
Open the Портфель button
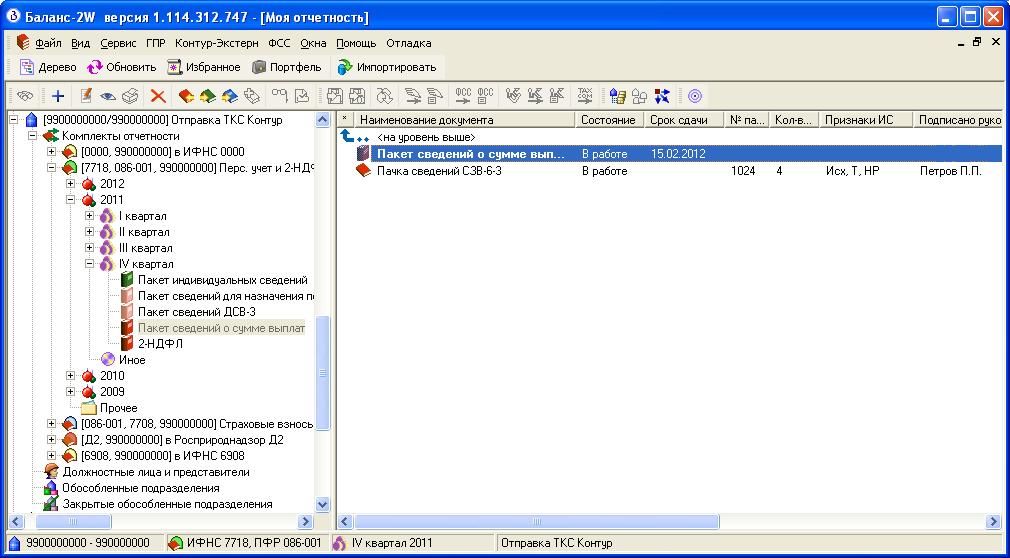coord(287,67)
